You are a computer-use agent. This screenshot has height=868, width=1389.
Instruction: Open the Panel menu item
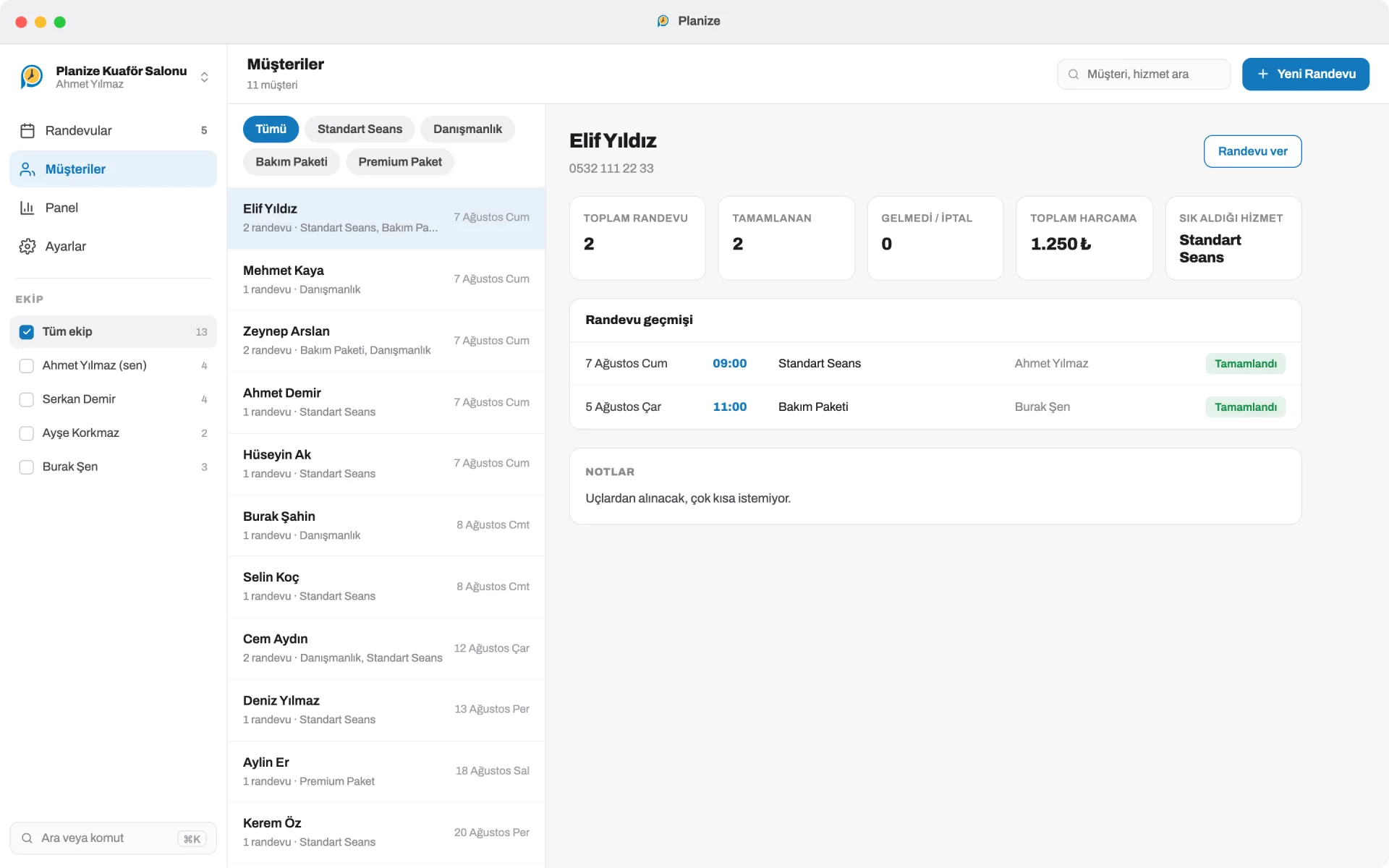point(114,208)
